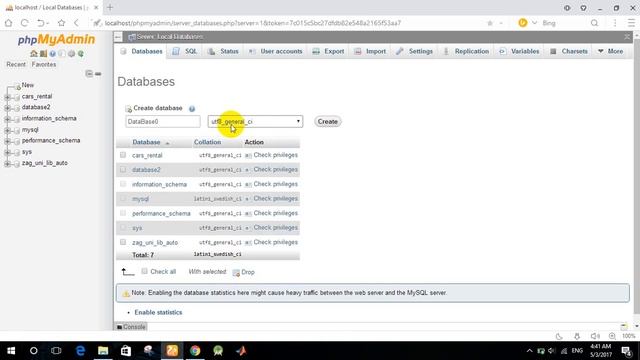The height and width of the screenshot is (360, 640).
Task: Click the green reload navigation icon
Action: [81, 53]
